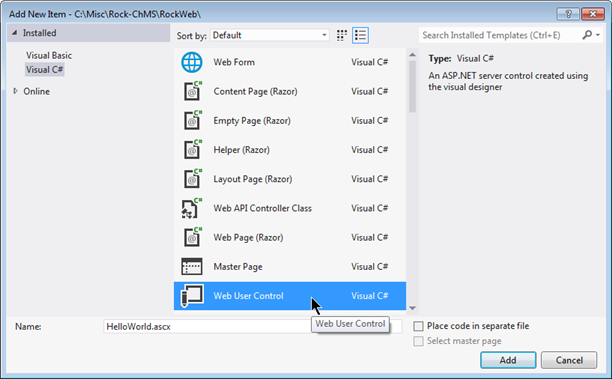Click the Search Installed Templates box
The height and width of the screenshot is (379, 612).
pyautogui.click(x=500, y=35)
